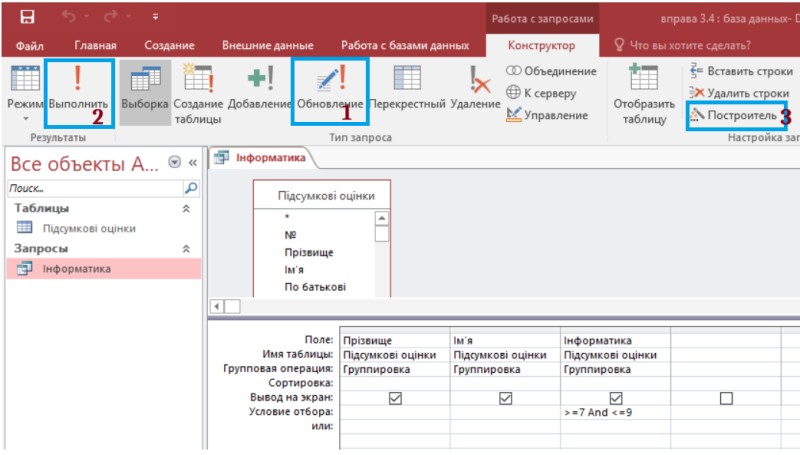
Task: Toggle Вывод на экран for Інформатика column
Action: click(615, 398)
